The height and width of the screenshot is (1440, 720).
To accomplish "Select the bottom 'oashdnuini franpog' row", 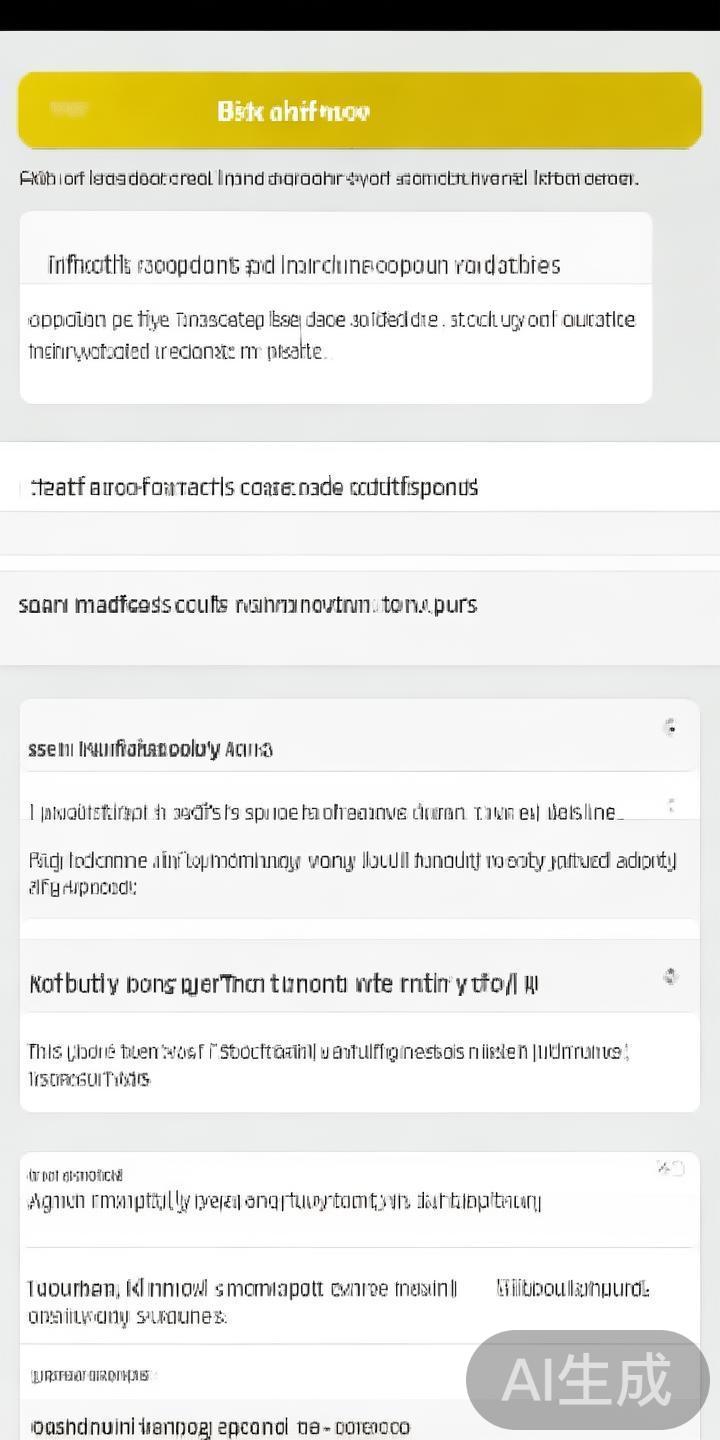I will [220, 1426].
